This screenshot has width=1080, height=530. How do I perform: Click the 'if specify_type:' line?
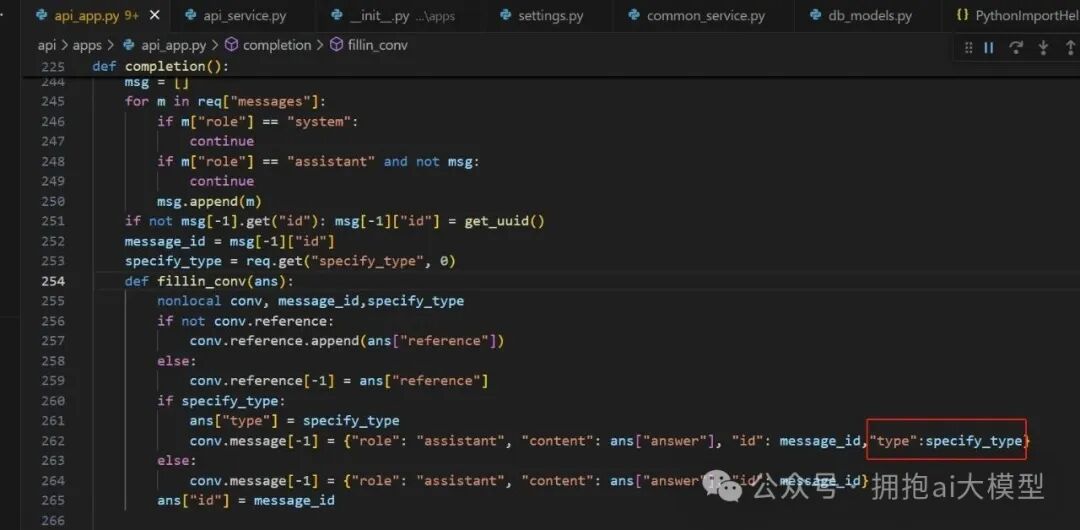pos(221,401)
